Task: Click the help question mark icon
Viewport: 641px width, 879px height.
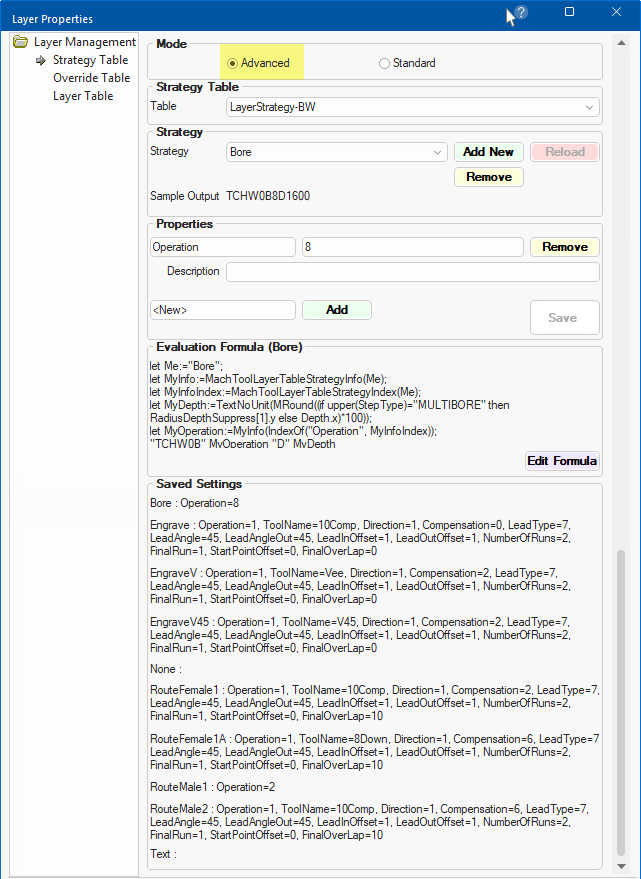Action: [521, 13]
